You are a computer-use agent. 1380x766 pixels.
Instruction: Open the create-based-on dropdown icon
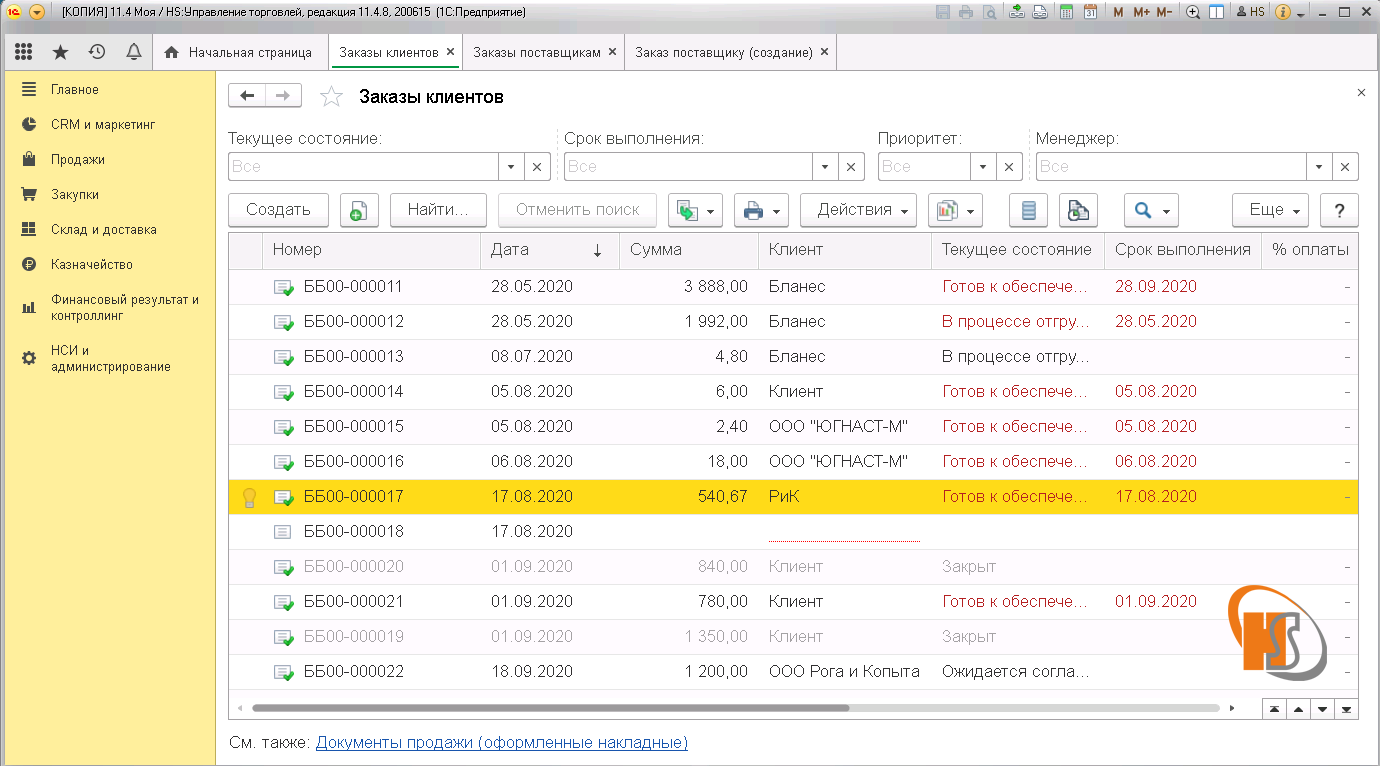(x=695, y=210)
